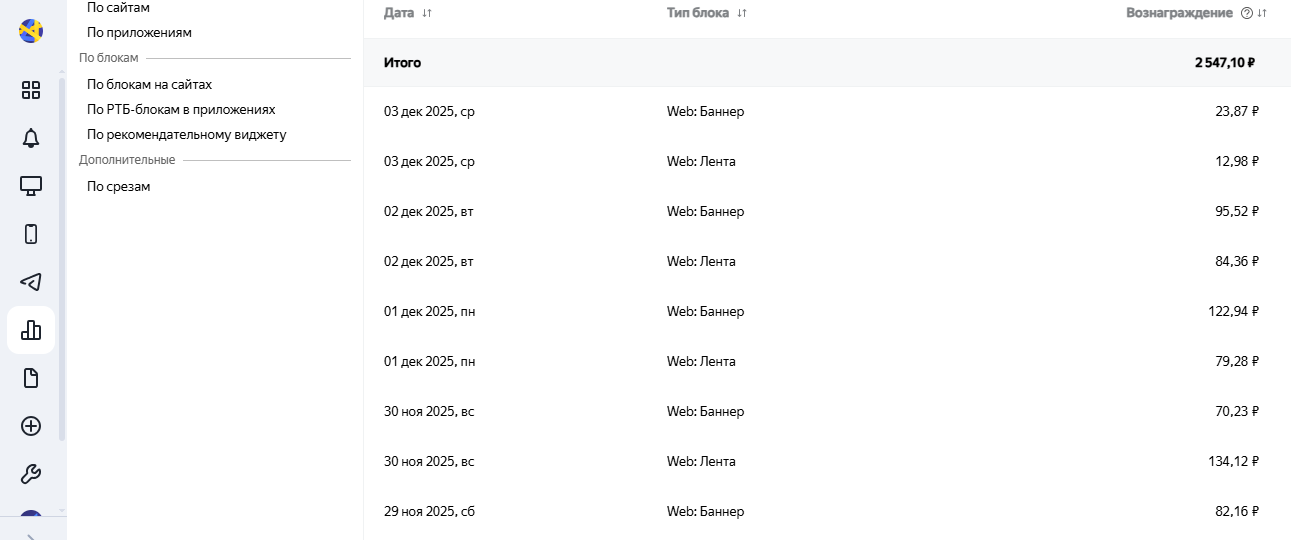The image size is (1291, 540).
Task: Open the paper plane Telegram icon
Action: pyautogui.click(x=31, y=282)
